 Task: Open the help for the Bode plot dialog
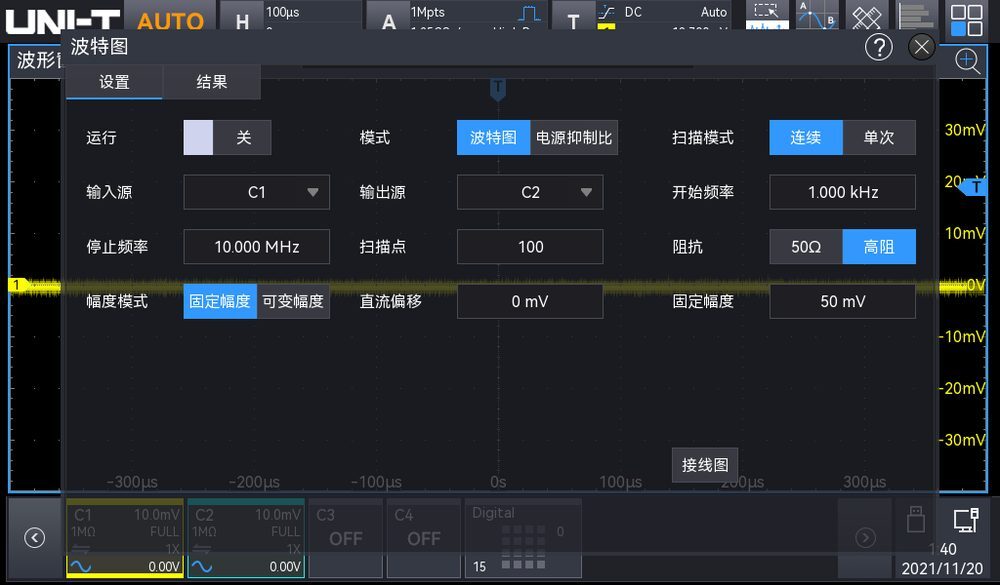[878, 47]
